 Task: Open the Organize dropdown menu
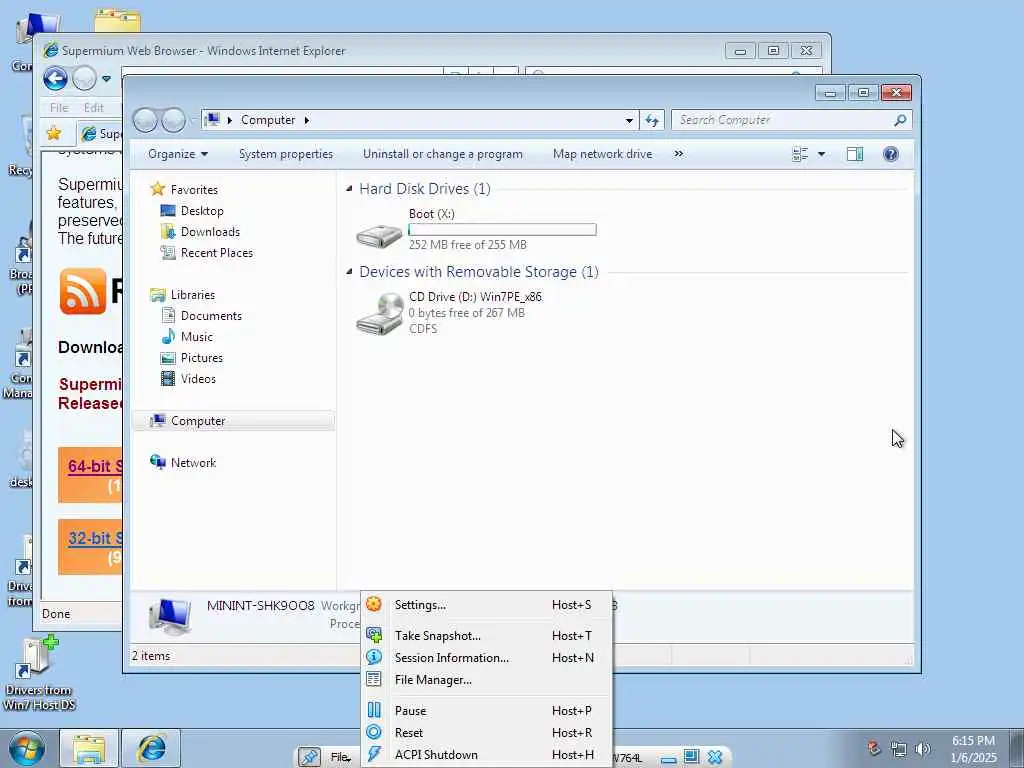[178, 154]
